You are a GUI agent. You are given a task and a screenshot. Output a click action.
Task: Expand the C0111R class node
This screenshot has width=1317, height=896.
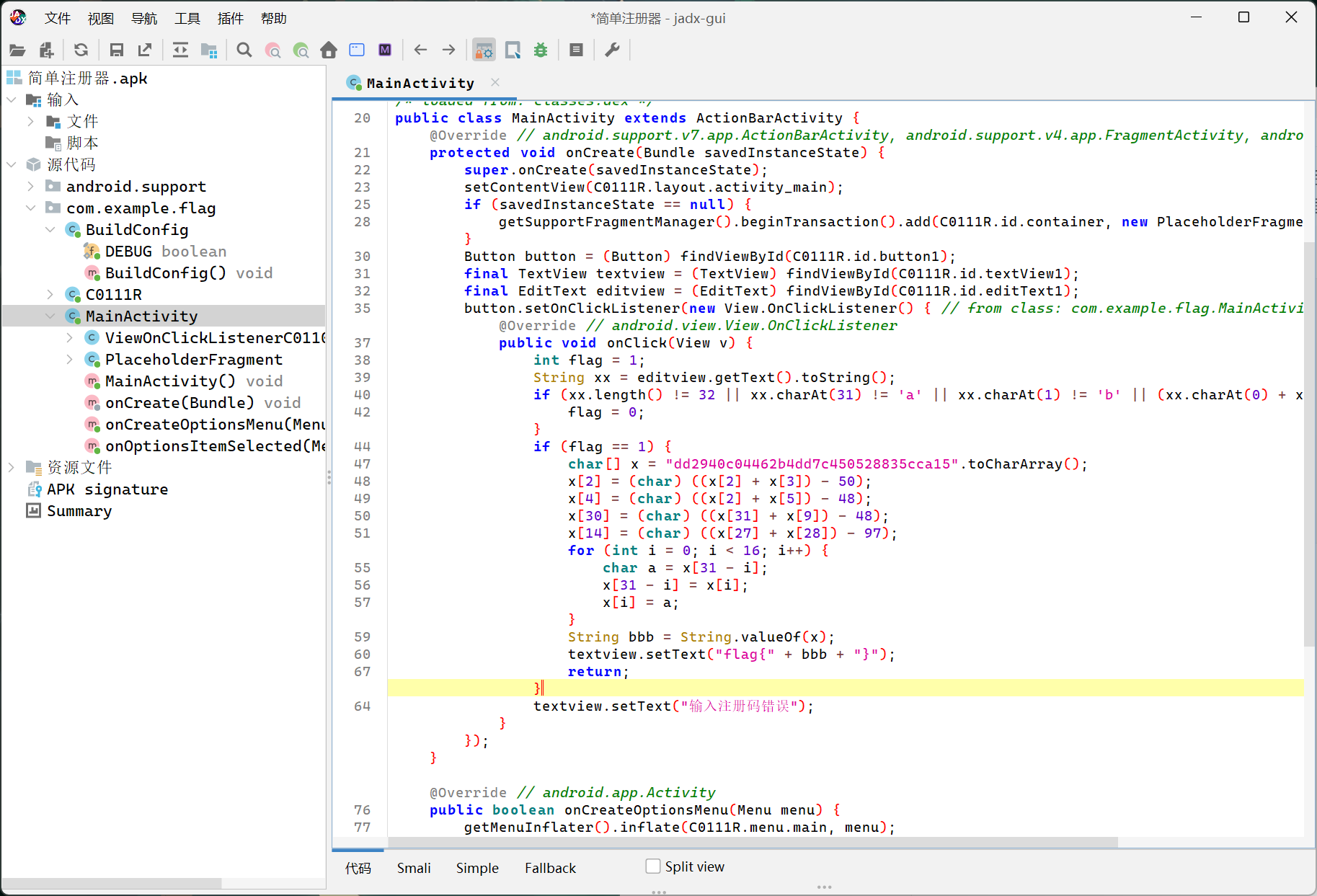point(50,294)
